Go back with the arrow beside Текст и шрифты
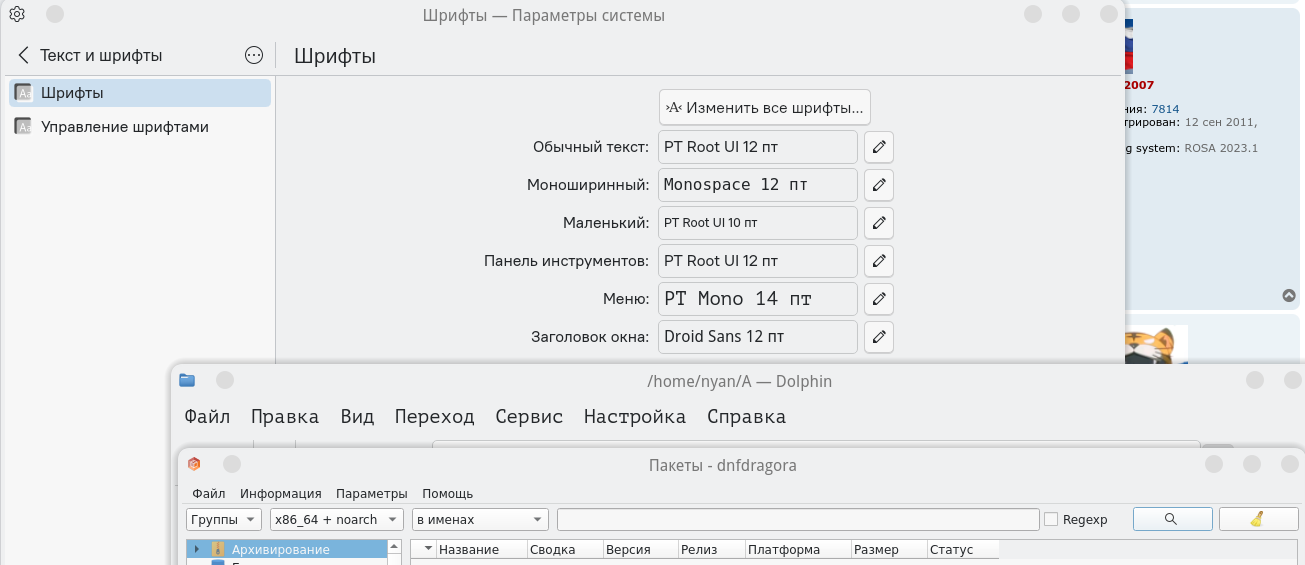The image size is (1305, 565). point(24,56)
